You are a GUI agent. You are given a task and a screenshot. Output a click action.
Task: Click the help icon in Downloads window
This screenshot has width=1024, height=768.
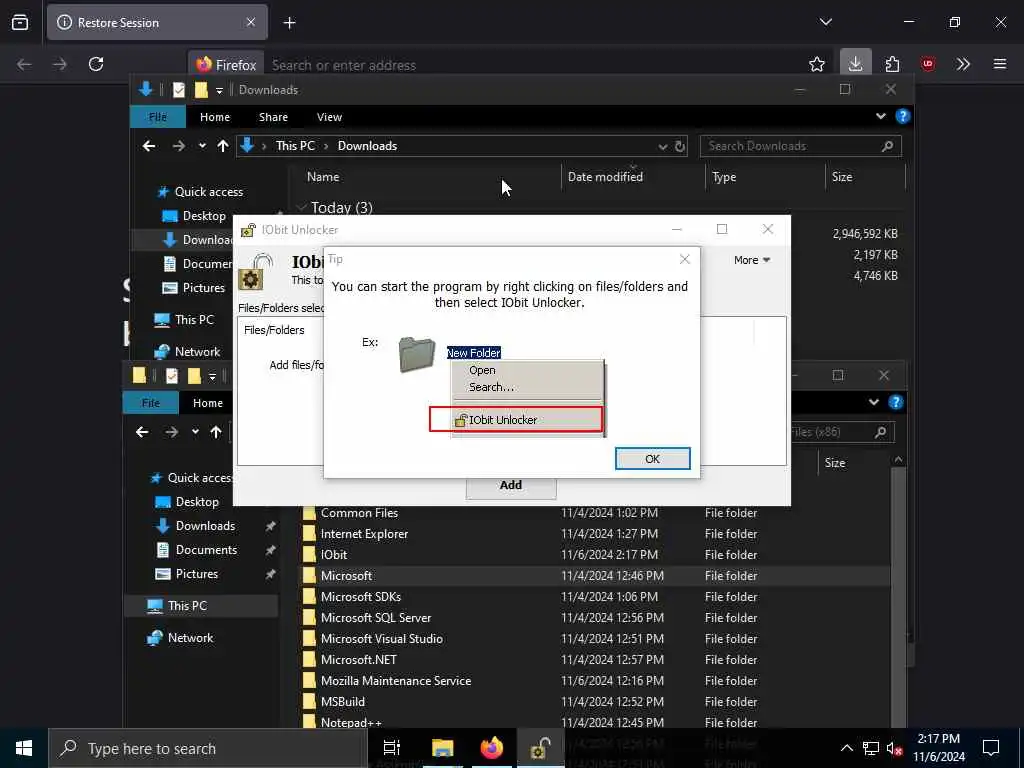pyautogui.click(x=903, y=116)
